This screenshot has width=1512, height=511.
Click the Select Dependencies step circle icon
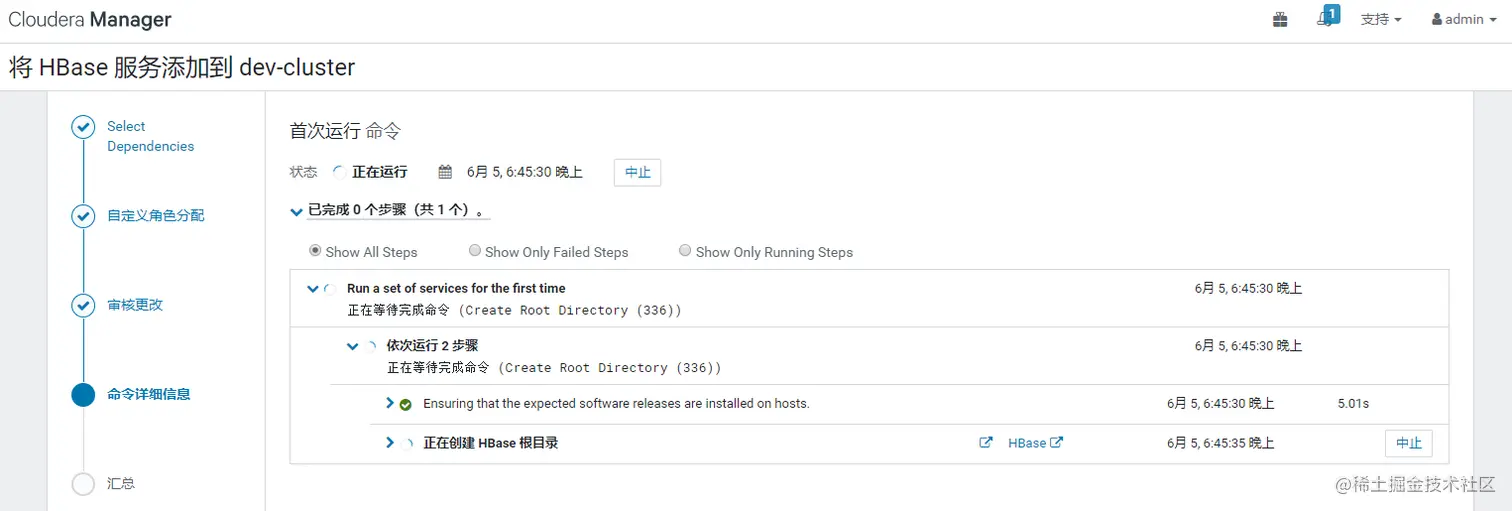coord(83,127)
